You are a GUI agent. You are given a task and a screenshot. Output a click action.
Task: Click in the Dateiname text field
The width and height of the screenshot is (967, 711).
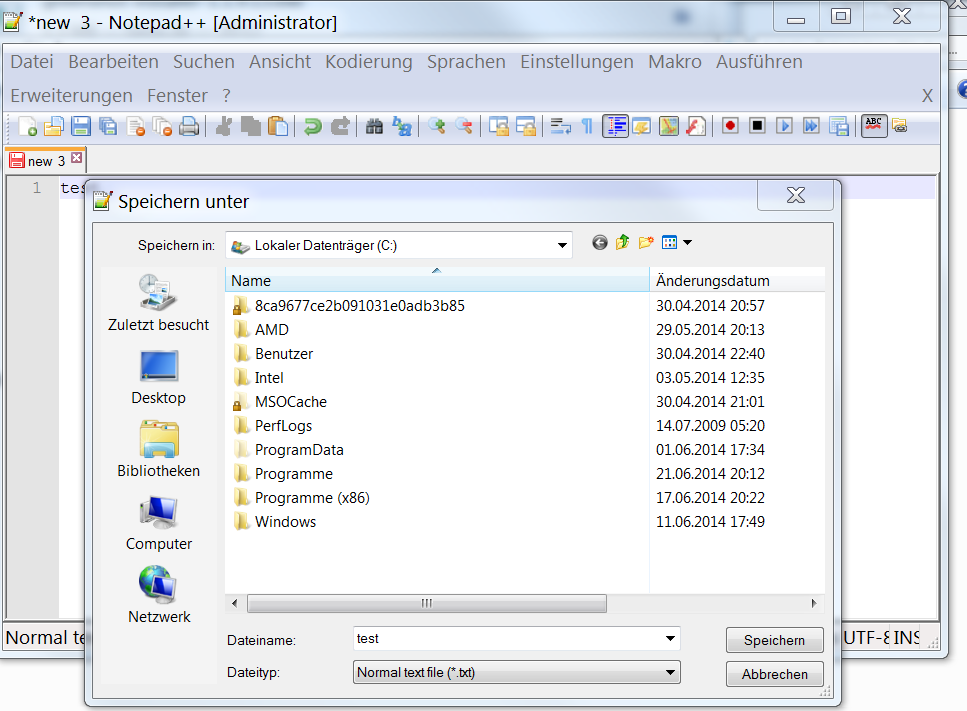507,639
